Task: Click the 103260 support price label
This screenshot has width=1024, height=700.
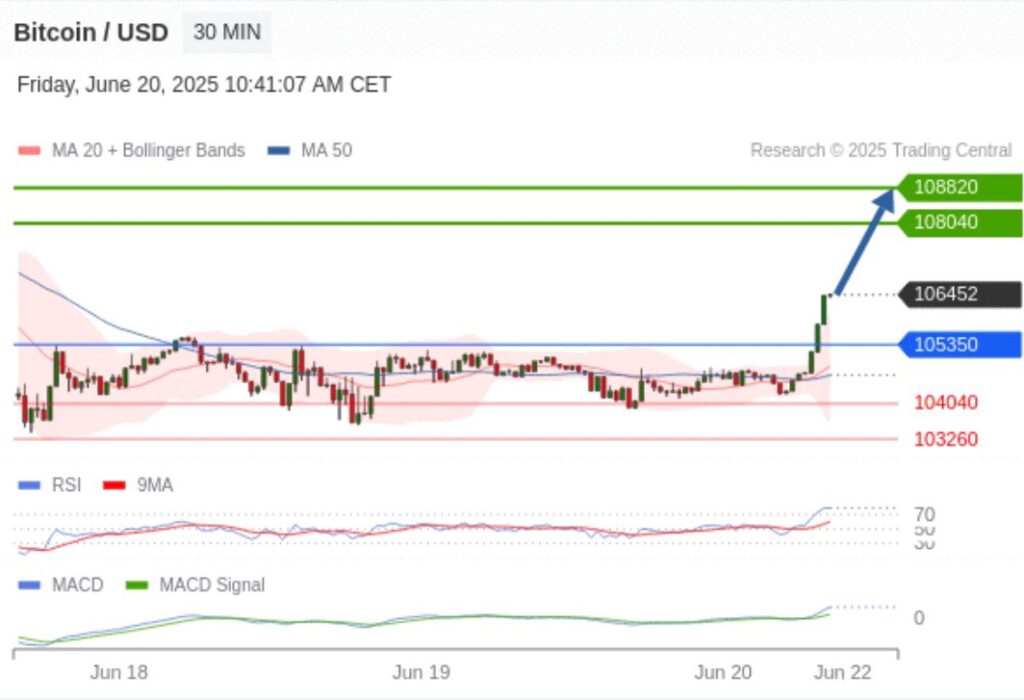Action: [945, 439]
